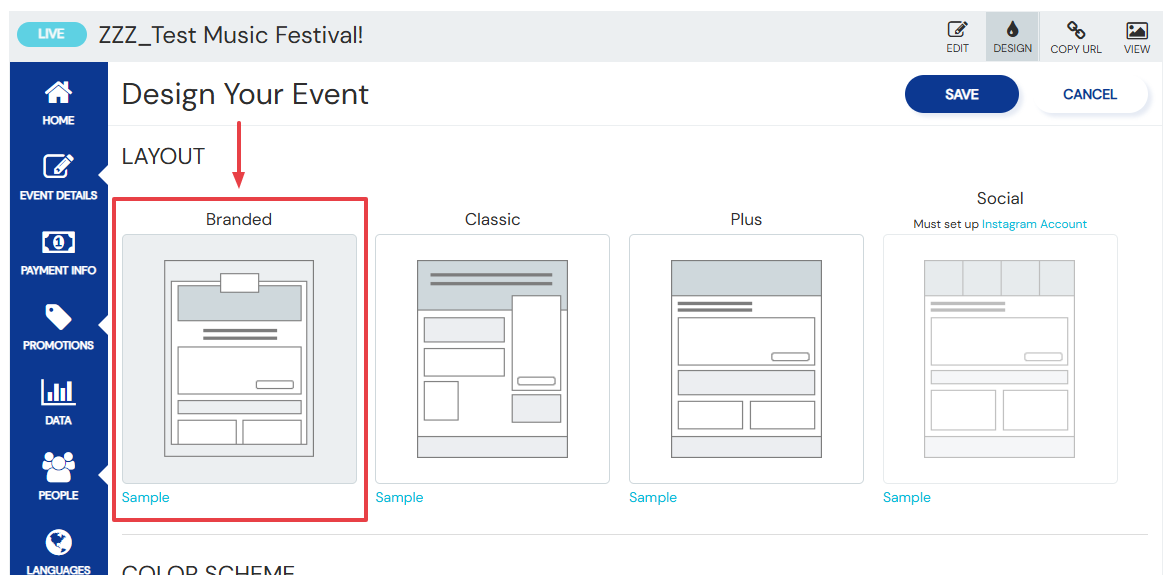Click the CANCEL button

tap(1089, 94)
